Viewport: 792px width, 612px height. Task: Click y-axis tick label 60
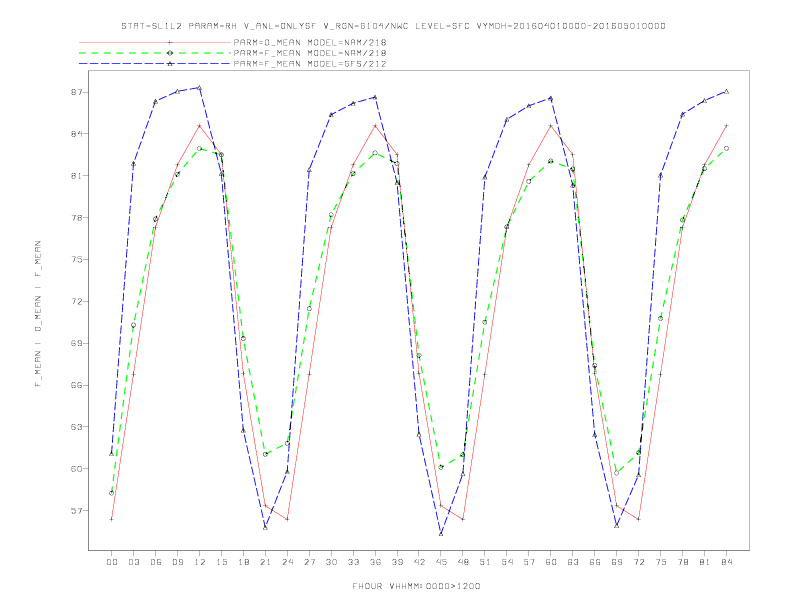(x=77, y=469)
